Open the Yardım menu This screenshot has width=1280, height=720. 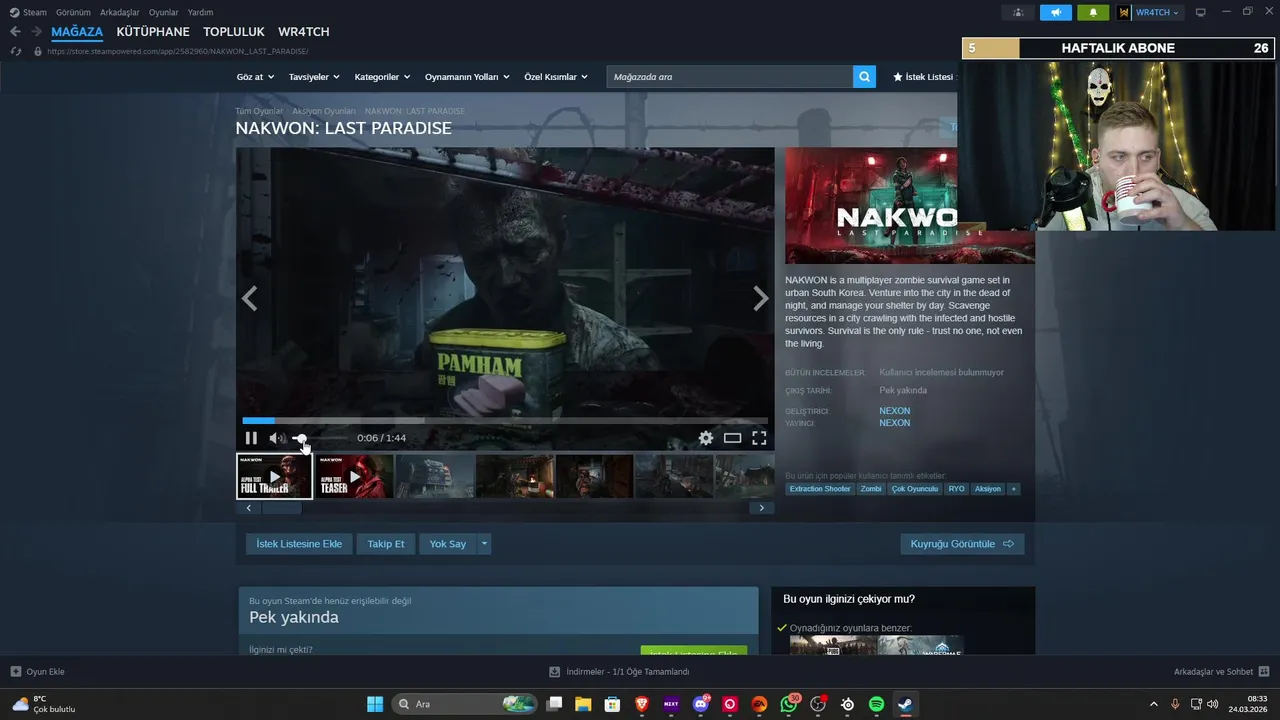[x=200, y=12]
